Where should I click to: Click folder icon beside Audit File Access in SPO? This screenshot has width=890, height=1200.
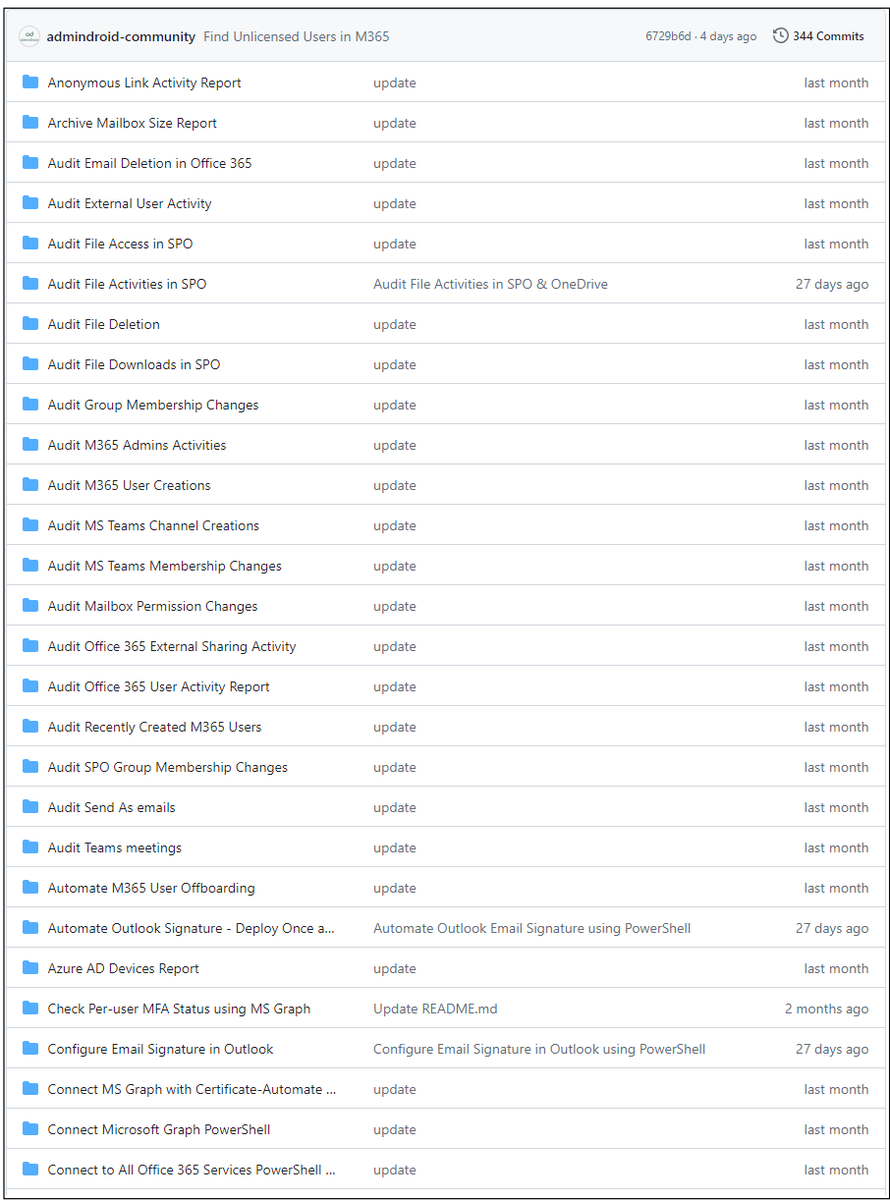point(30,243)
